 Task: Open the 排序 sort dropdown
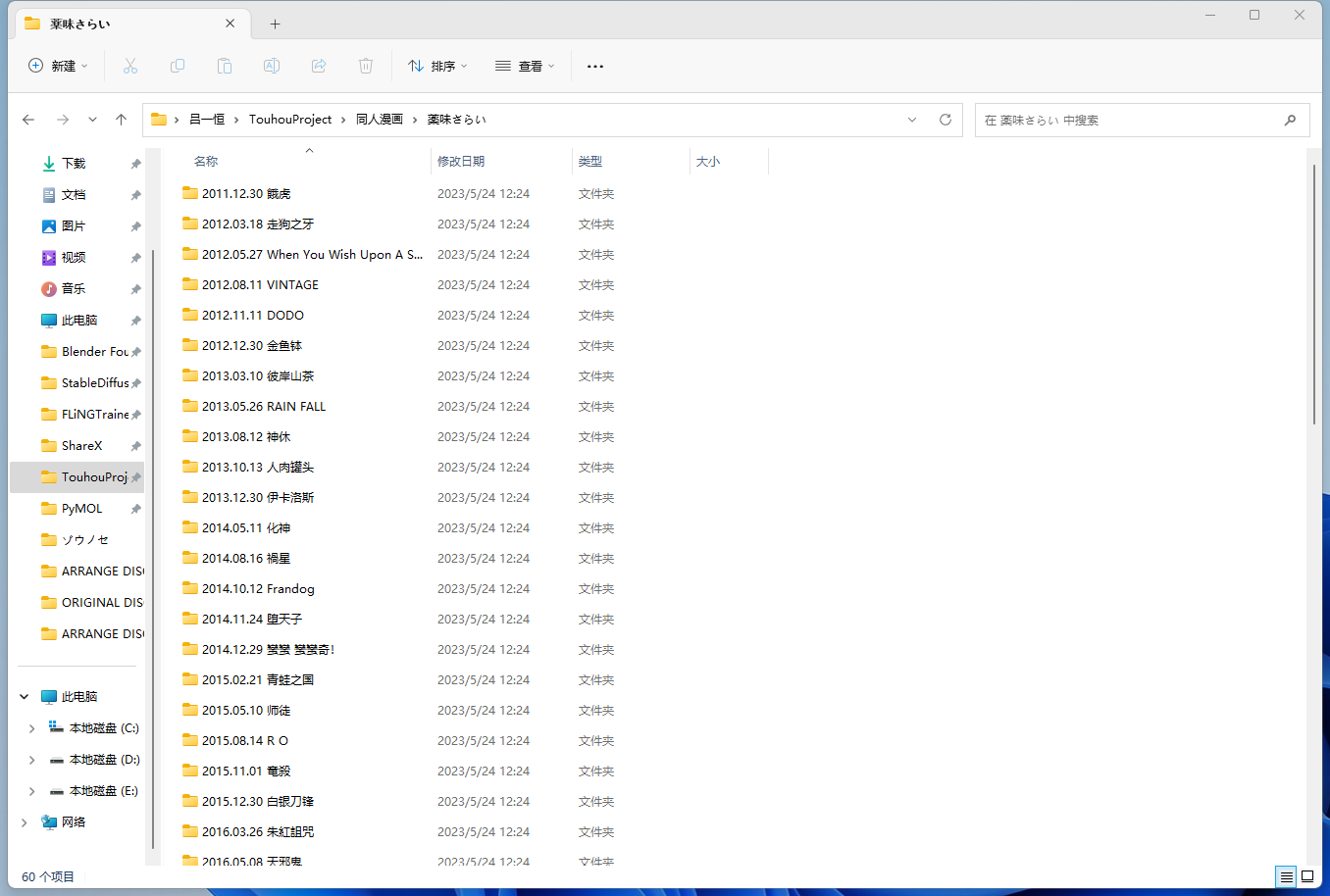(x=437, y=66)
